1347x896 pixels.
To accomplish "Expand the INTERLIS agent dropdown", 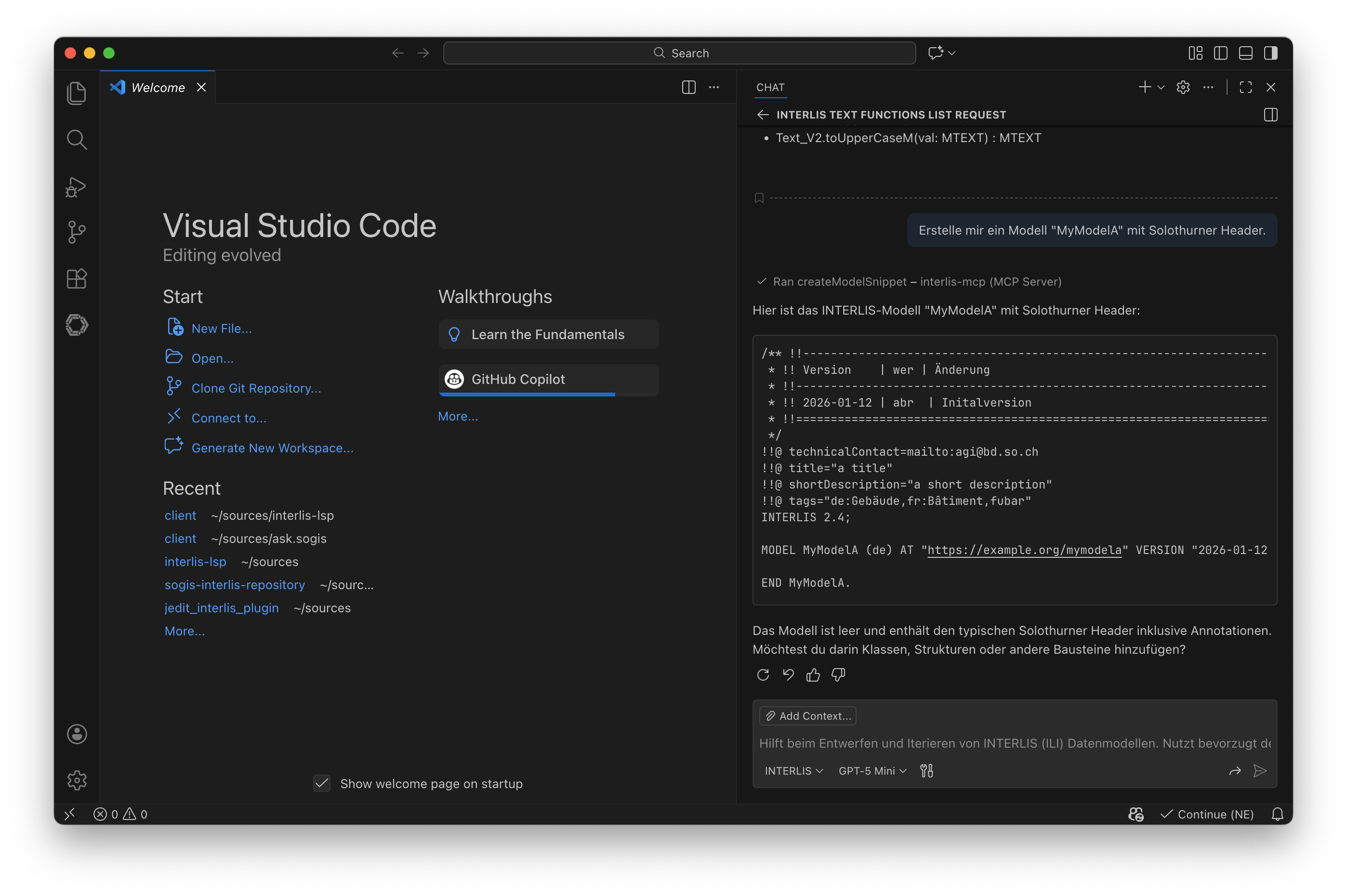I will [x=793, y=770].
